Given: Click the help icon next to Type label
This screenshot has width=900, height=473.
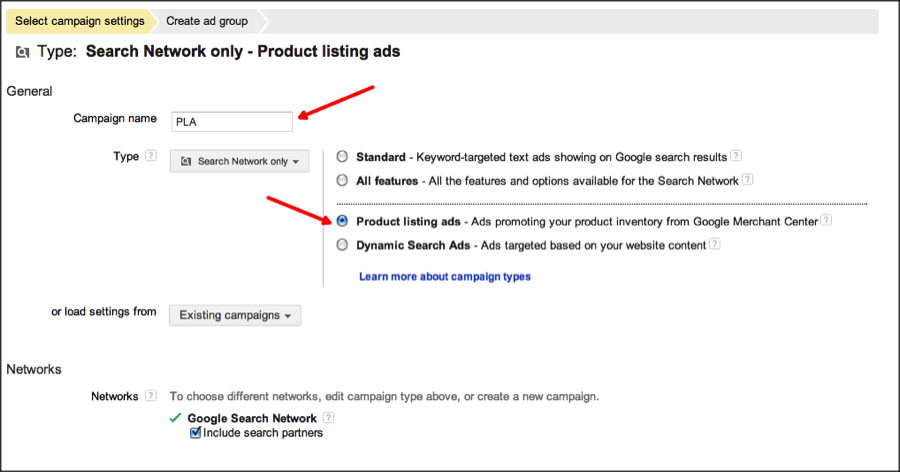Looking at the screenshot, I should 151,156.
